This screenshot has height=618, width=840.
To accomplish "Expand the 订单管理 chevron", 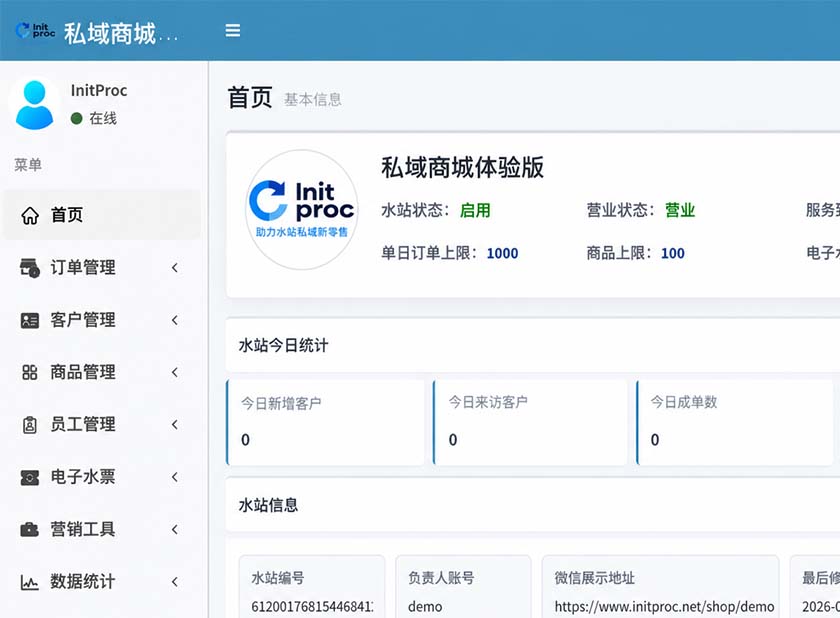I will pyautogui.click(x=175, y=268).
